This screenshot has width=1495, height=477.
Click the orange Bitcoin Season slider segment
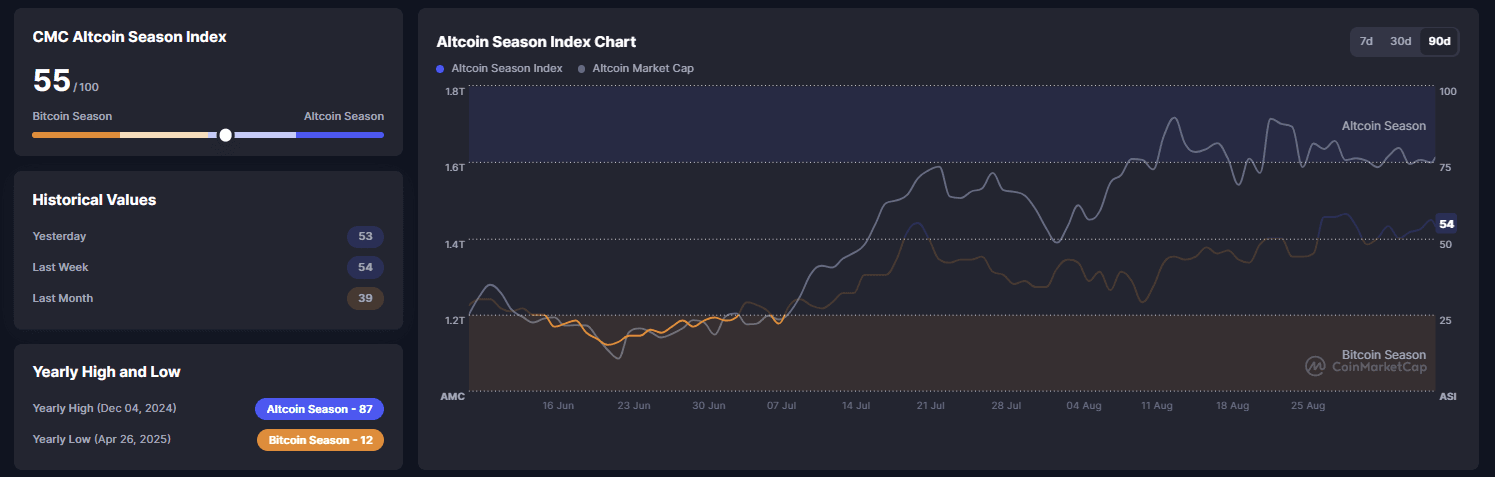click(75, 135)
